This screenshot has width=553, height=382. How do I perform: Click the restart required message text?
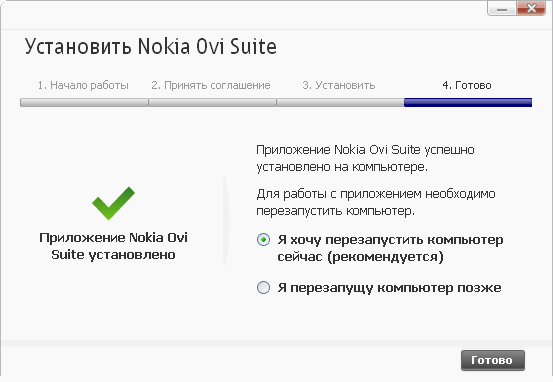[x=376, y=202]
